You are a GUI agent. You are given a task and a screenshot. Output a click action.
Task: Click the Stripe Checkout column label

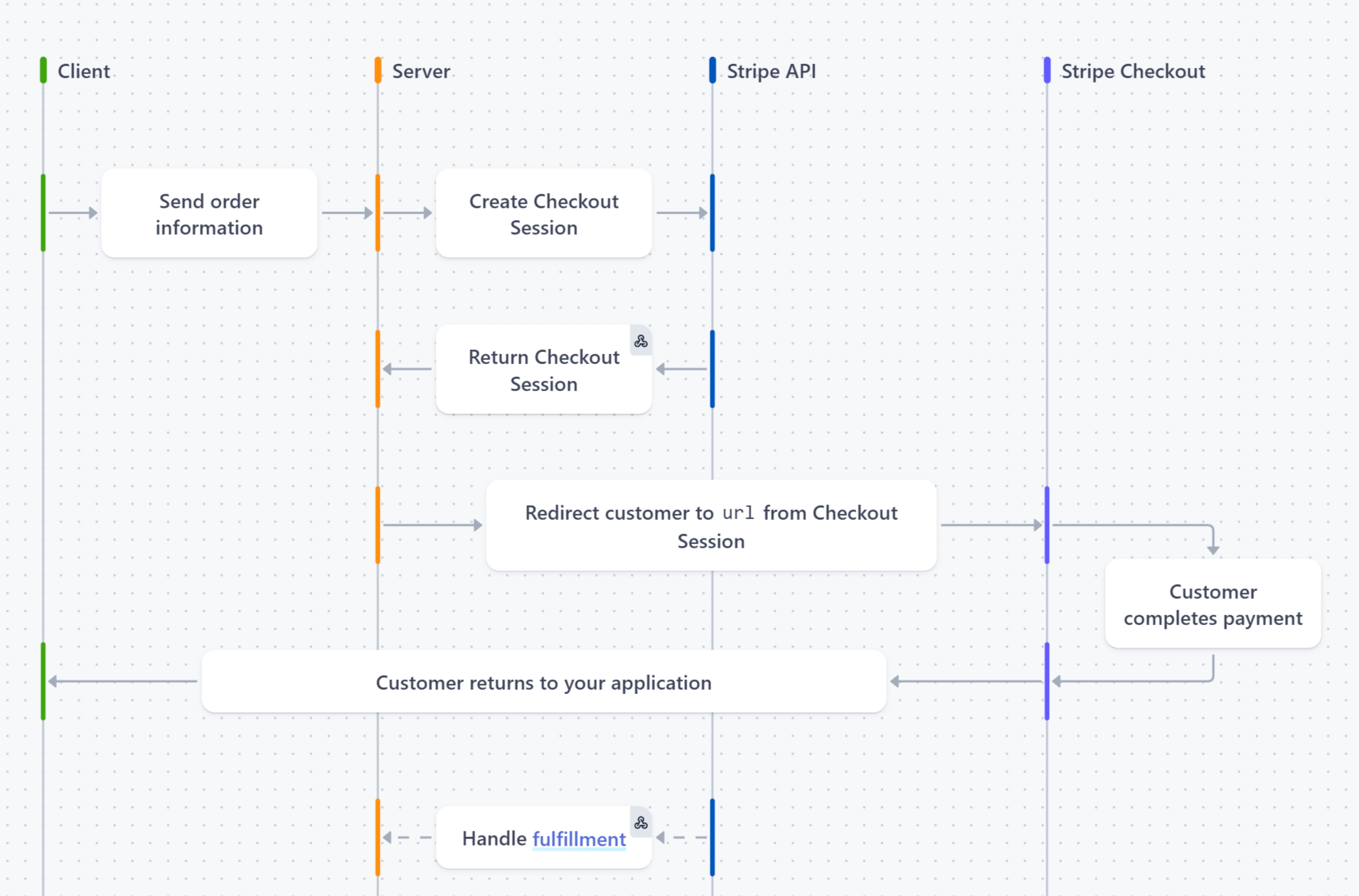1134,70
